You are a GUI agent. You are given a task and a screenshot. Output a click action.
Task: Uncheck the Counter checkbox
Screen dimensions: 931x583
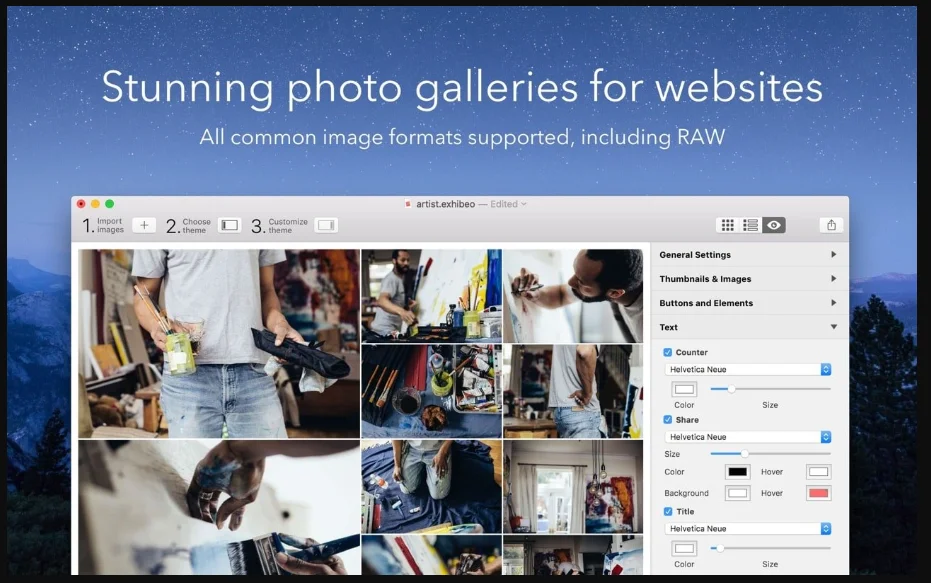pyautogui.click(x=667, y=352)
